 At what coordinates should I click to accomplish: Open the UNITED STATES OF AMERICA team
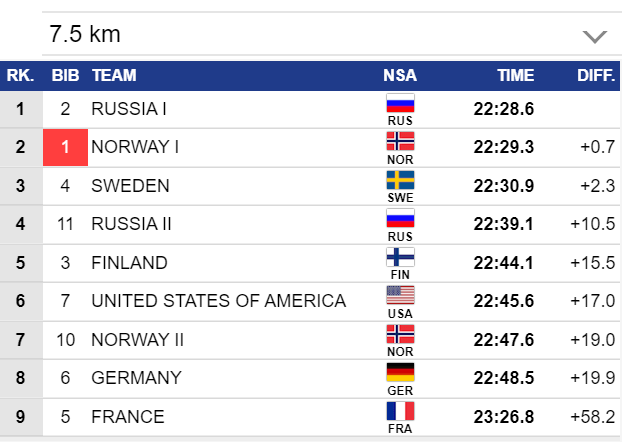pyautogui.click(x=218, y=301)
